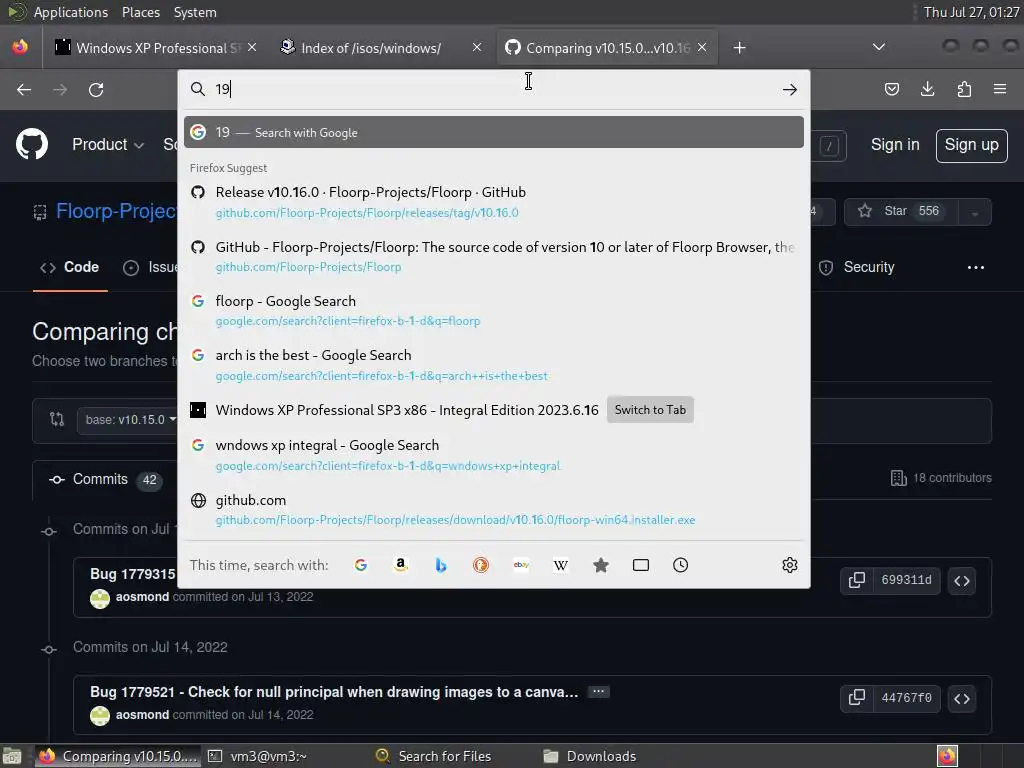Screen dimensions: 1024x768
Task: Search this time with Bing icon
Action: (441, 565)
